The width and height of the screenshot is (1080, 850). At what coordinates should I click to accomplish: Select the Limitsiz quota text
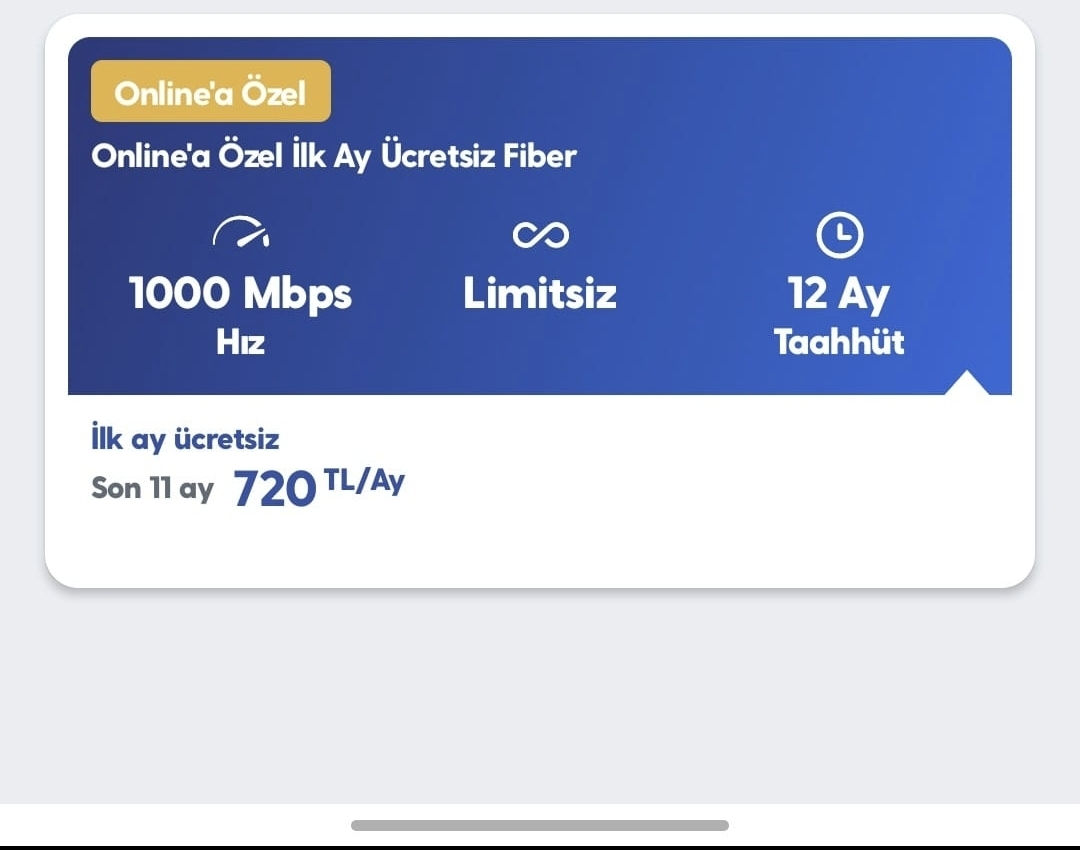tap(540, 294)
